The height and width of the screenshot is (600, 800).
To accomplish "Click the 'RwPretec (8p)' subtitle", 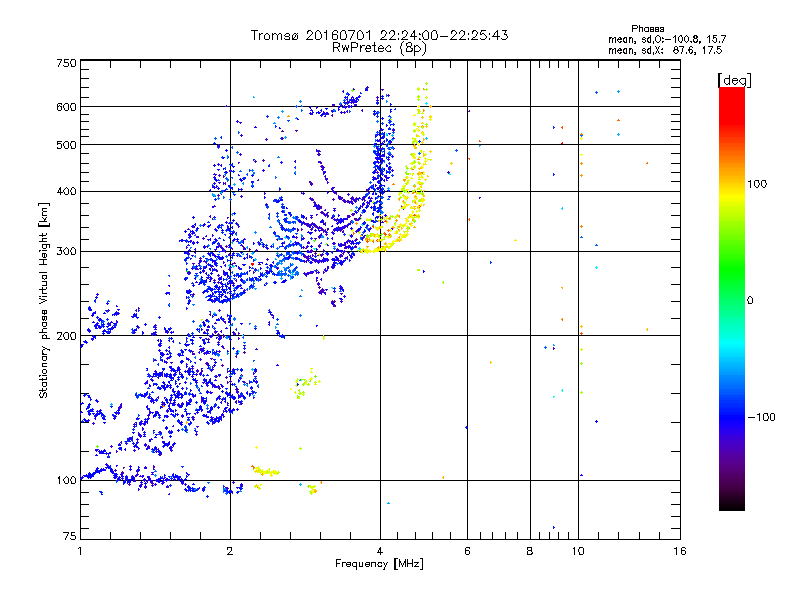I will [x=380, y=48].
